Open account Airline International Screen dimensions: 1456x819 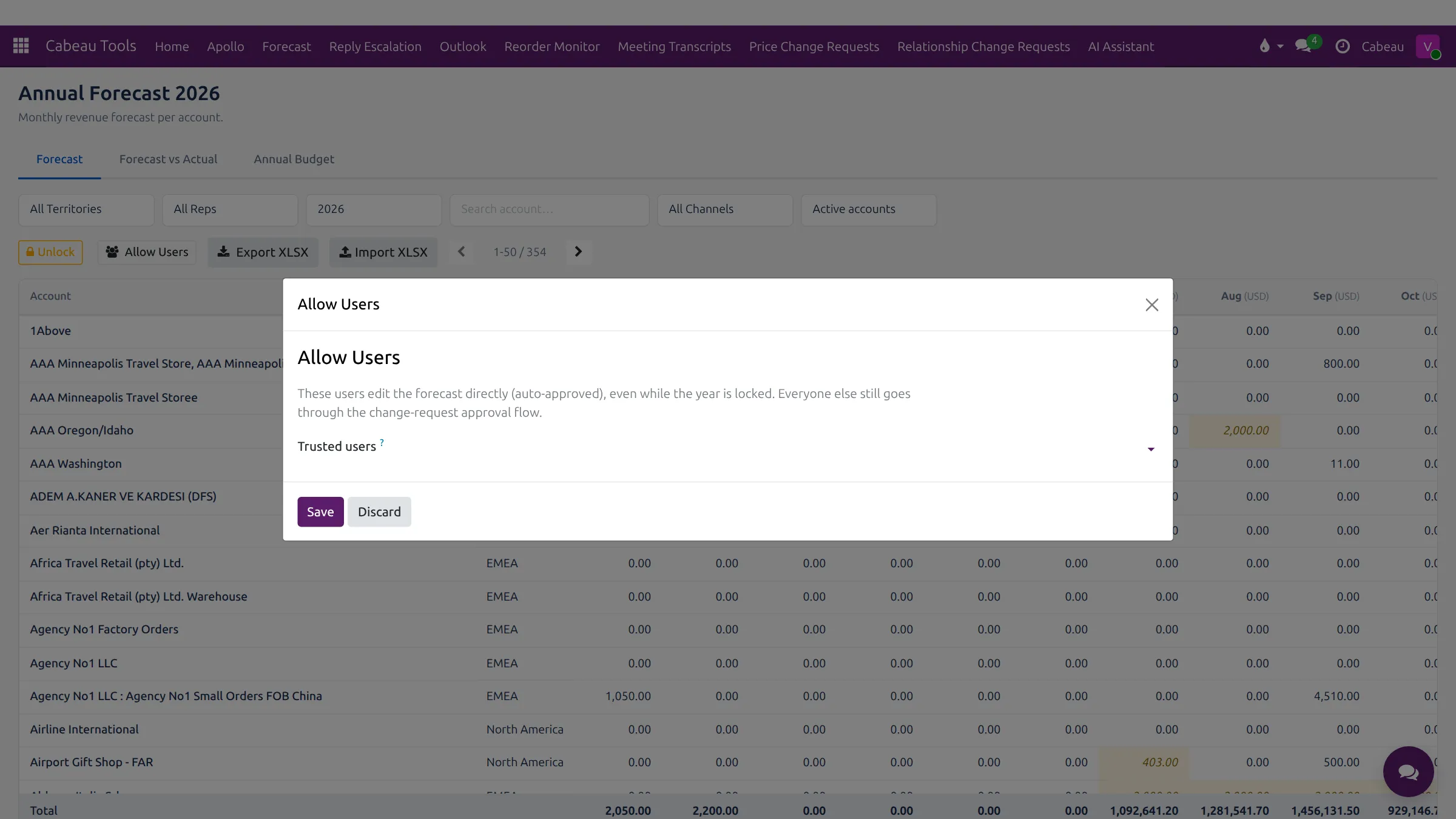(84, 729)
